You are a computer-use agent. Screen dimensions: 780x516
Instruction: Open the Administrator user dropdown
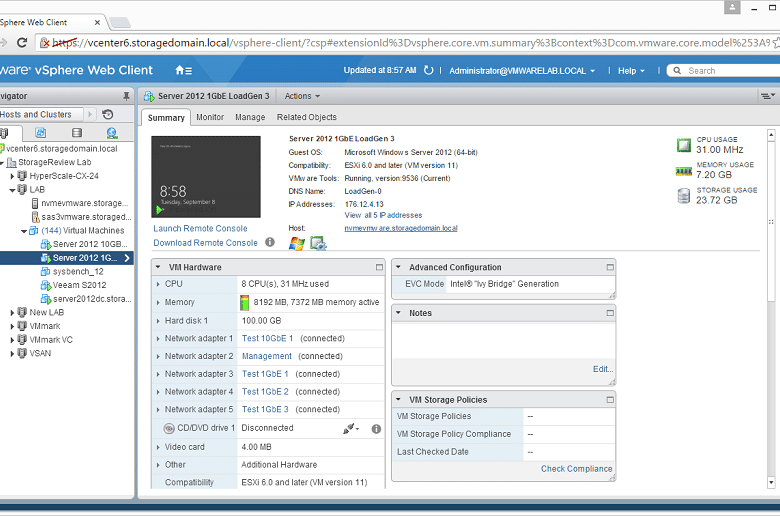coord(522,71)
